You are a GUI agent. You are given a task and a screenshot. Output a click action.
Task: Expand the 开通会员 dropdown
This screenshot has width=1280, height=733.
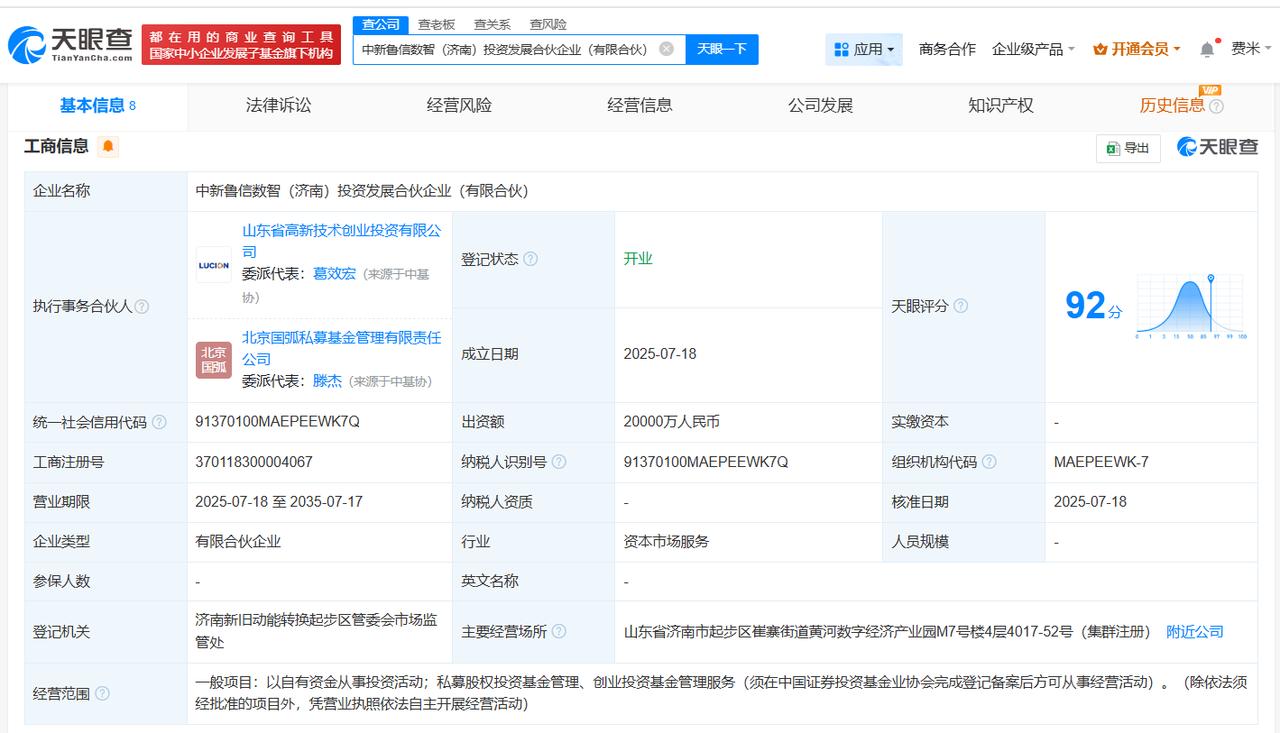click(x=1137, y=49)
